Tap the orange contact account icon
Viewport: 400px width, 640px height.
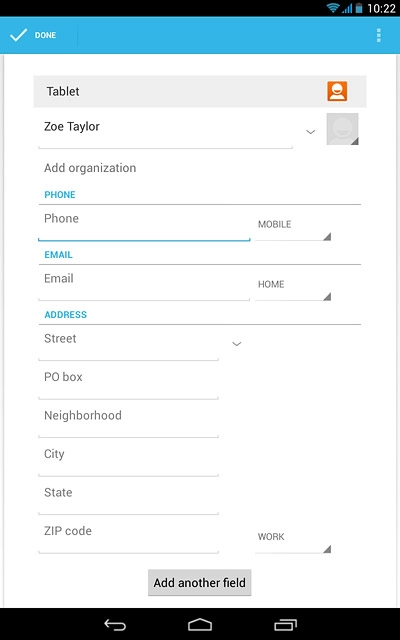pyautogui.click(x=337, y=91)
